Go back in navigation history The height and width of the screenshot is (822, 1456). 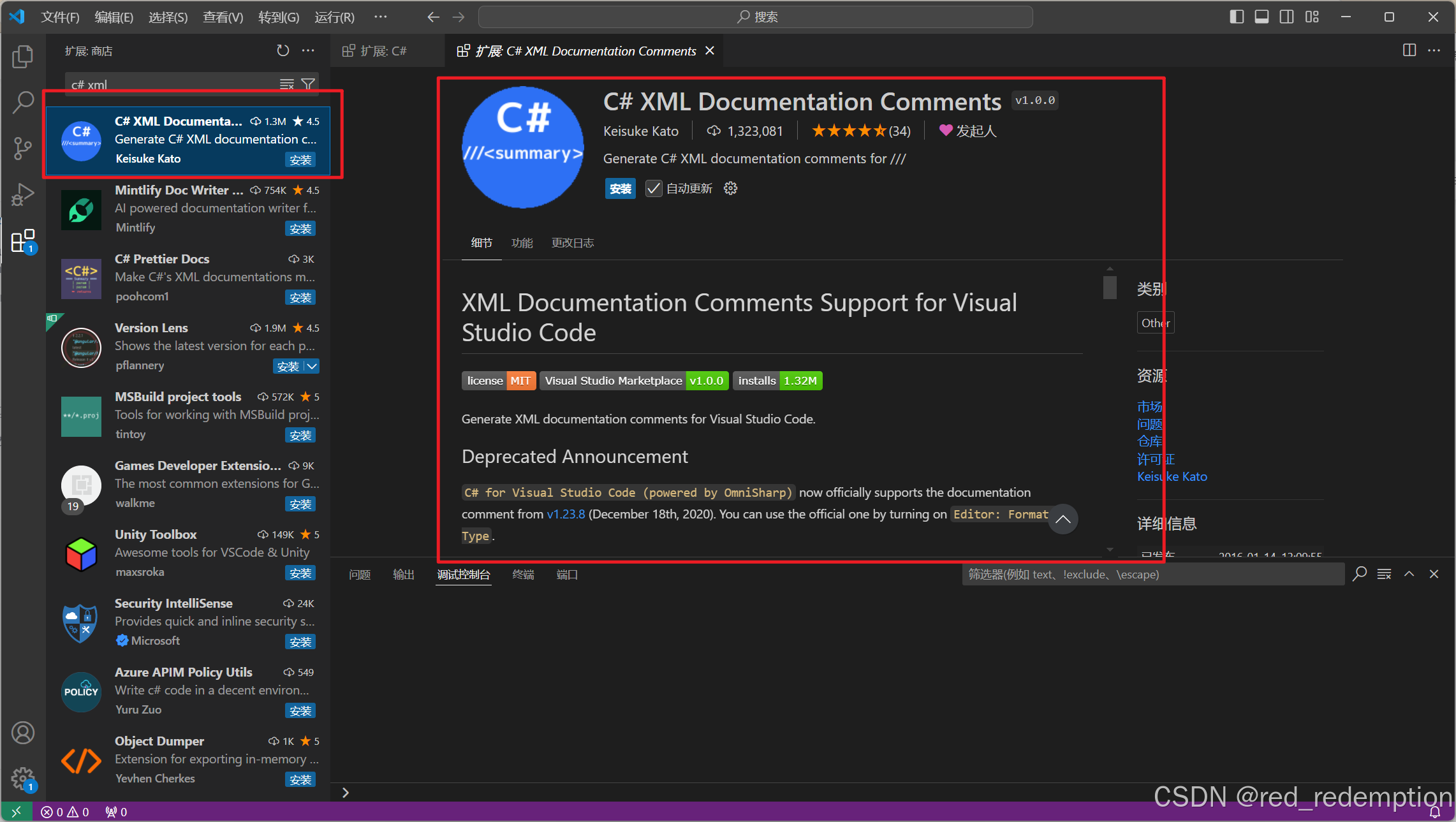[x=434, y=17]
